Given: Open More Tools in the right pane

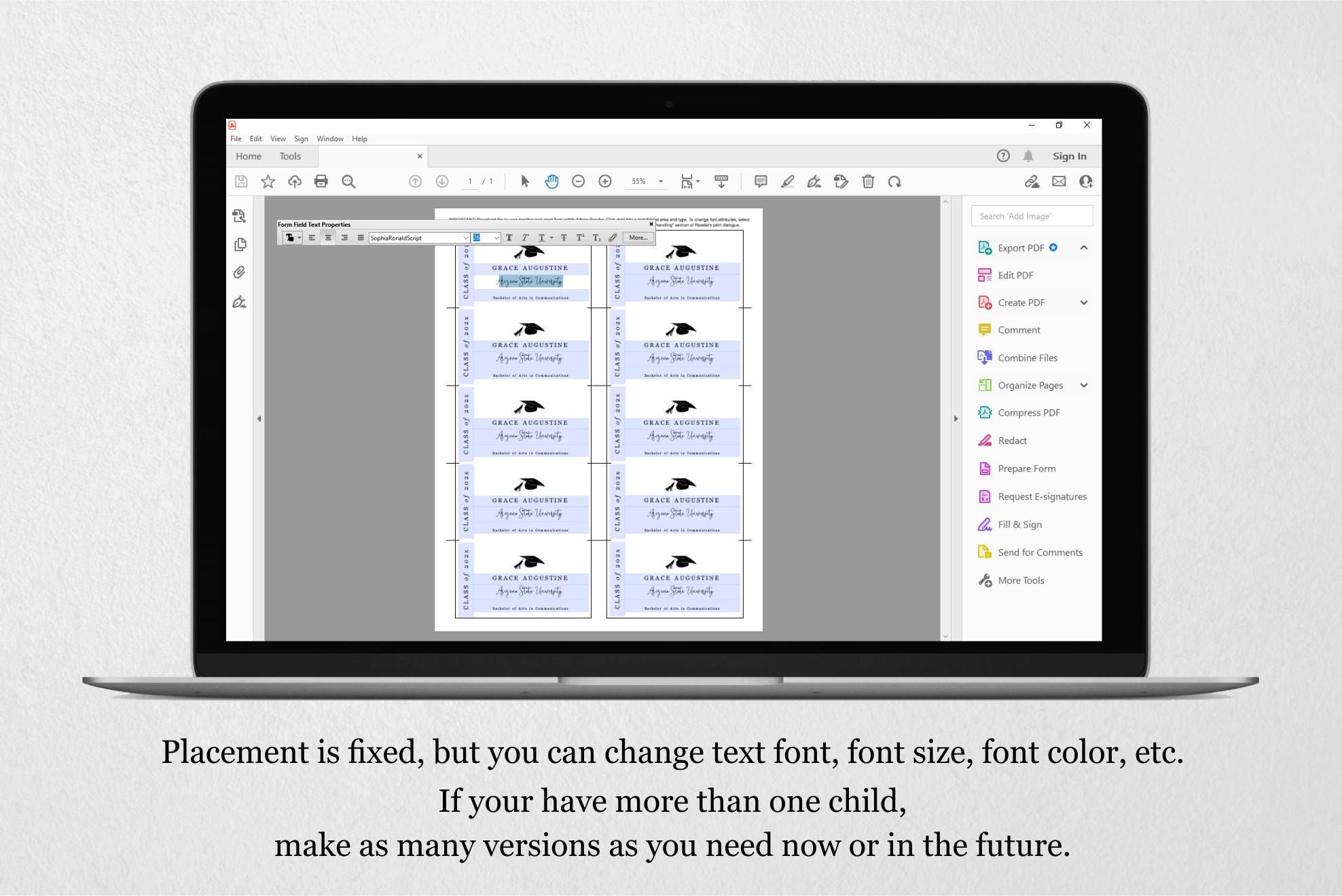Looking at the screenshot, I should 1021,580.
